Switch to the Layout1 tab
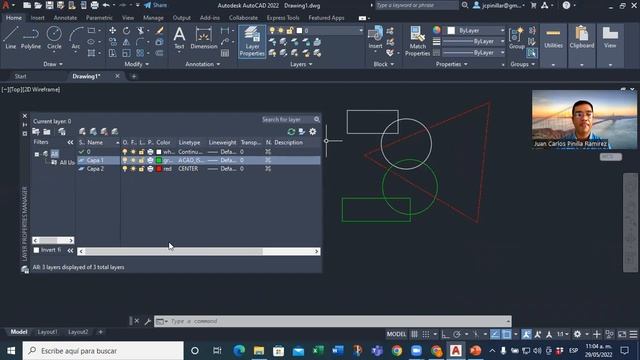 click(47, 332)
